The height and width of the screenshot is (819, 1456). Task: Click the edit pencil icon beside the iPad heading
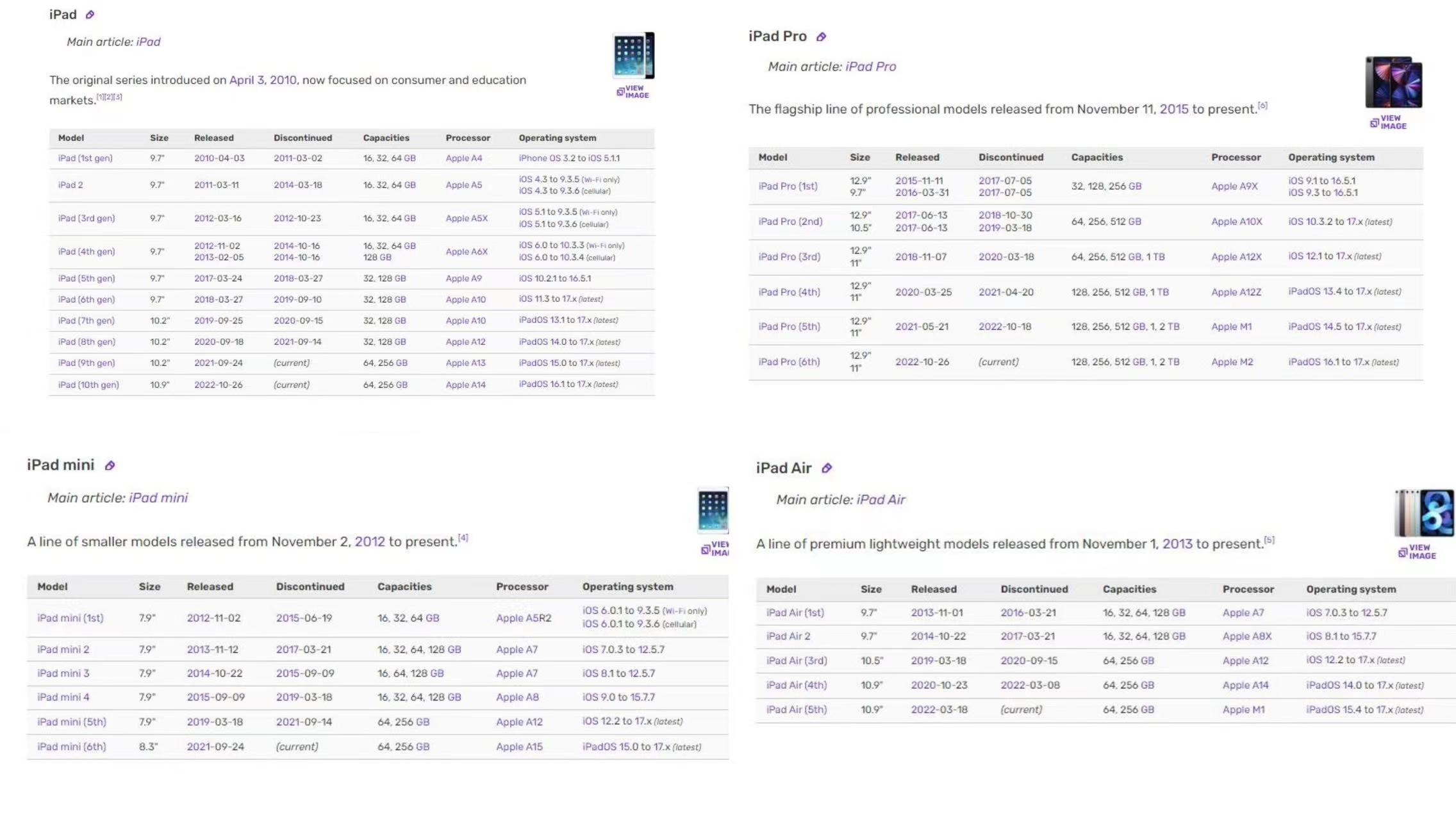pos(90,15)
